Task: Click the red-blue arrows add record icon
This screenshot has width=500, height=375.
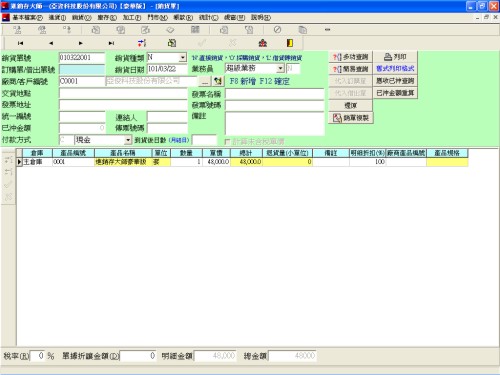Action: [142, 43]
